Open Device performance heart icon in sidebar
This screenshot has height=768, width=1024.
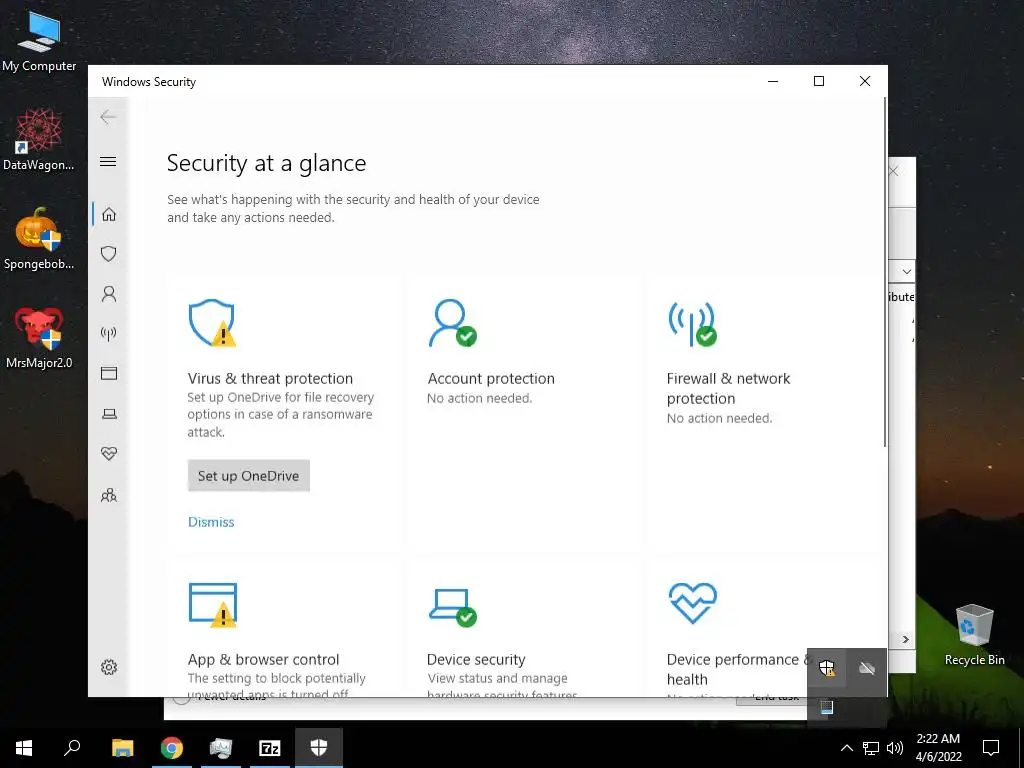[109, 454]
